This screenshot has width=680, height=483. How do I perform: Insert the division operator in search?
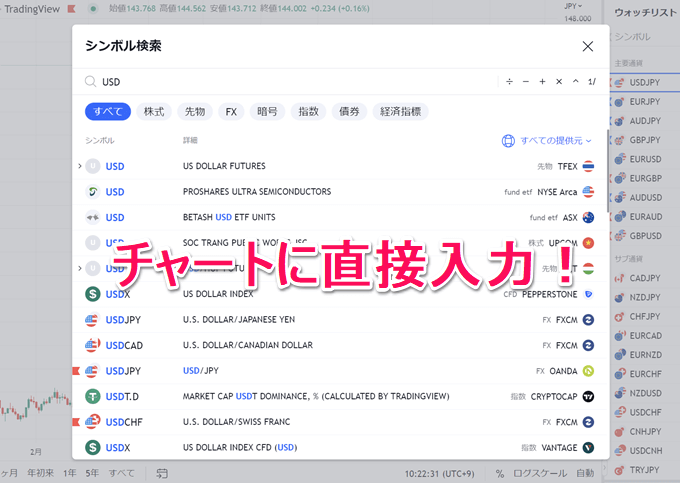tap(509, 82)
